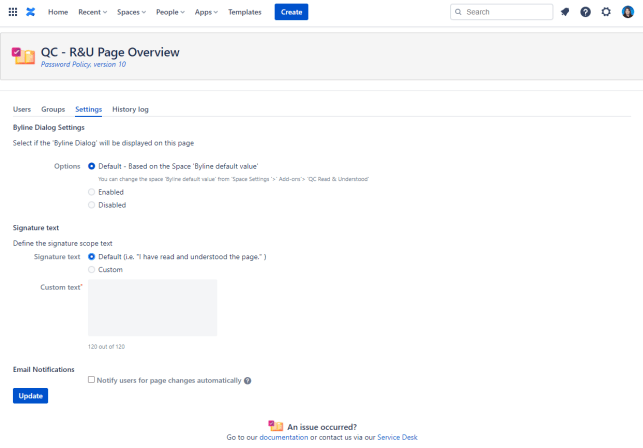Select the Enabled byline radio button
This screenshot has width=643, height=448.
click(91, 192)
